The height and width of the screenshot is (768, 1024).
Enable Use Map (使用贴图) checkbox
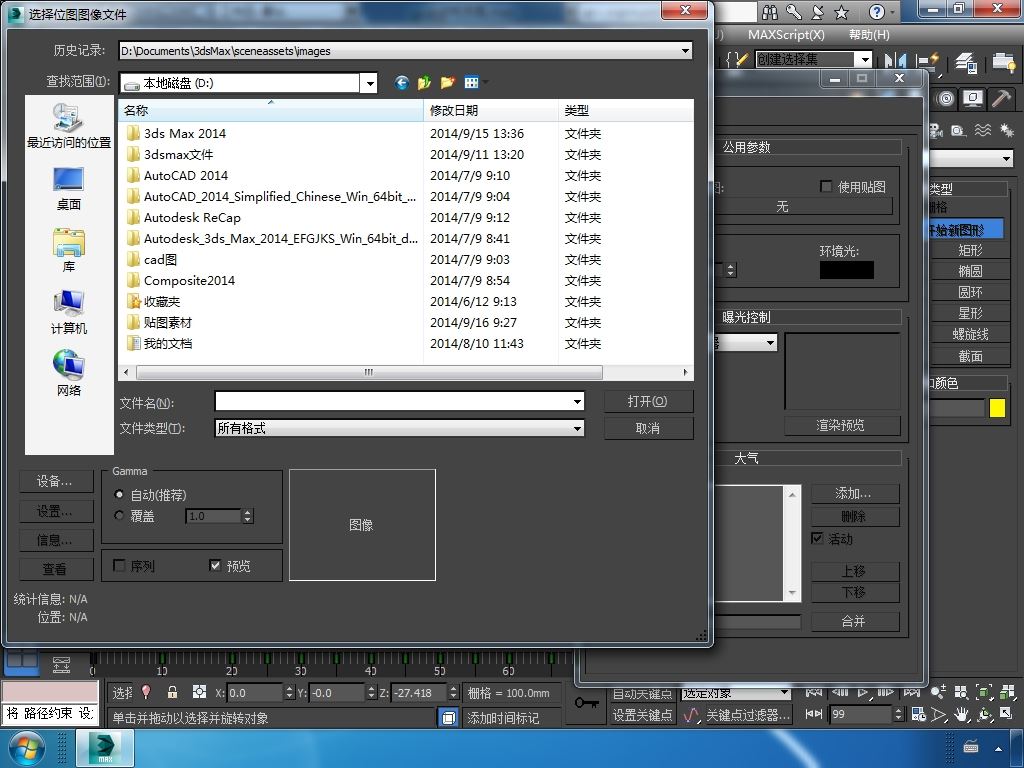(825, 186)
